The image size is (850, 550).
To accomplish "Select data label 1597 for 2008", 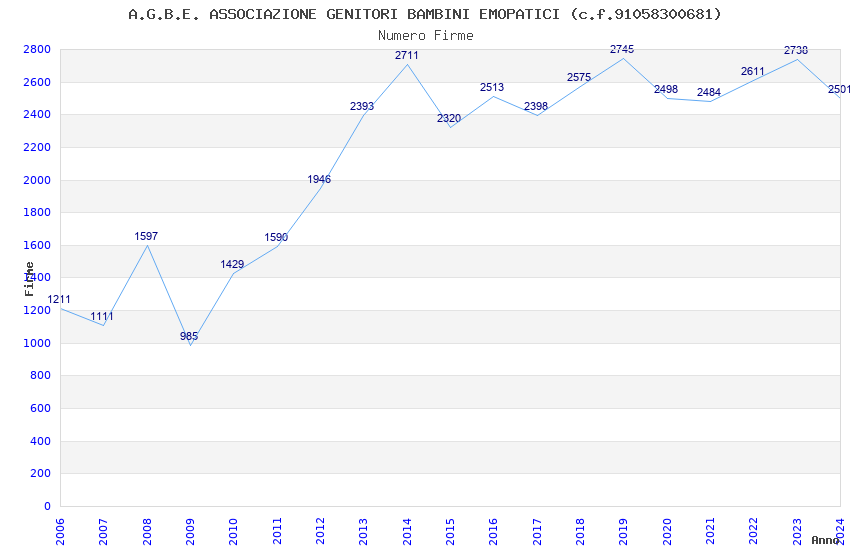I will tap(146, 236).
